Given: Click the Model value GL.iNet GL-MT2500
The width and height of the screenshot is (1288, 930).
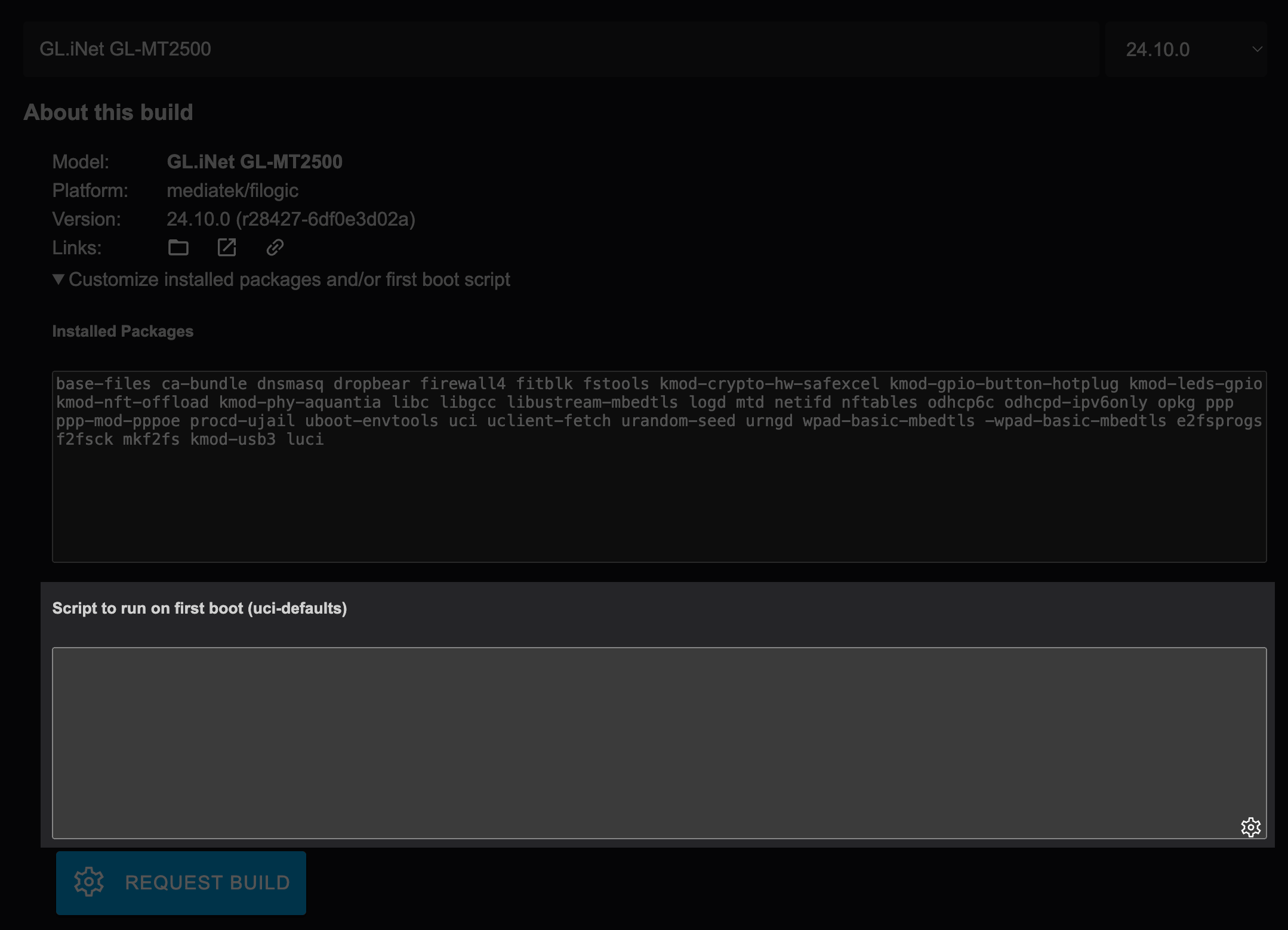Looking at the screenshot, I should click(x=255, y=161).
